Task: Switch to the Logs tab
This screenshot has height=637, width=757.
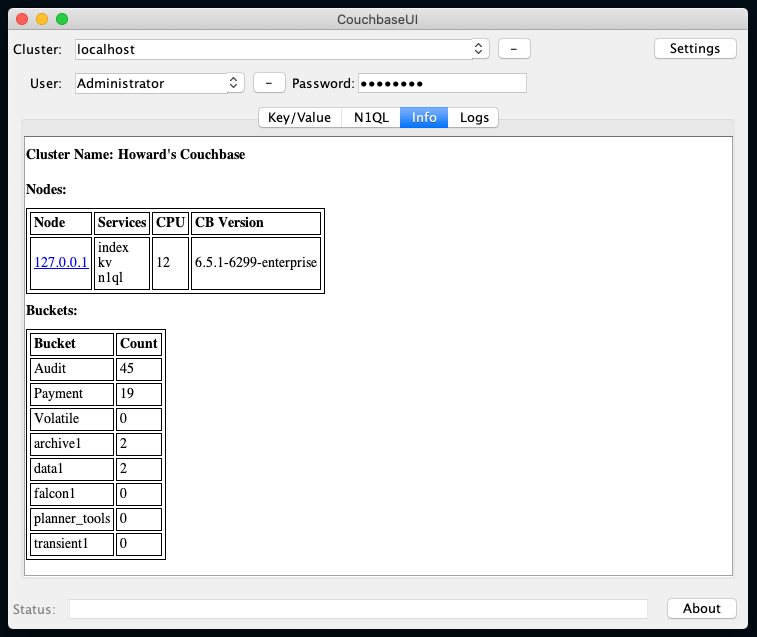Action: (474, 117)
